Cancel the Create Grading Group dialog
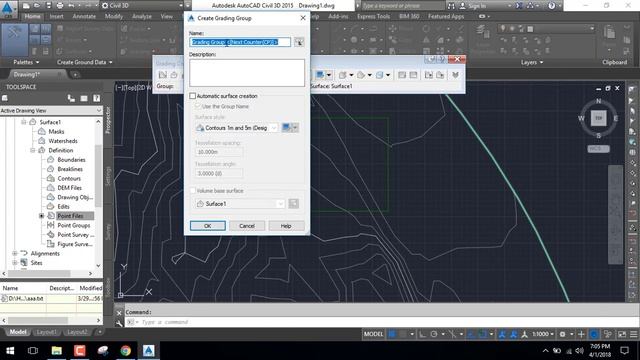 click(247, 226)
